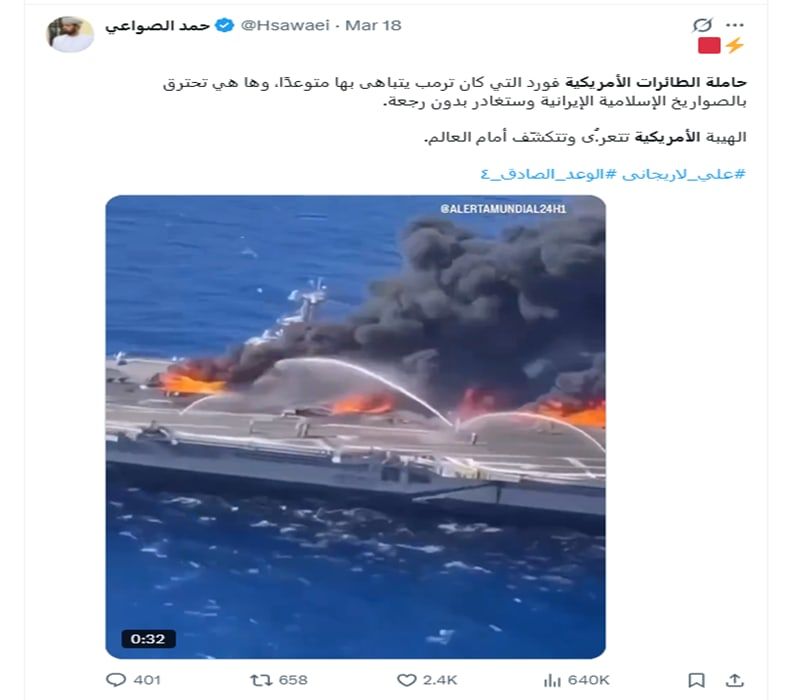
Task: Open the Mar 18 timestamp link
Action: click(373, 25)
